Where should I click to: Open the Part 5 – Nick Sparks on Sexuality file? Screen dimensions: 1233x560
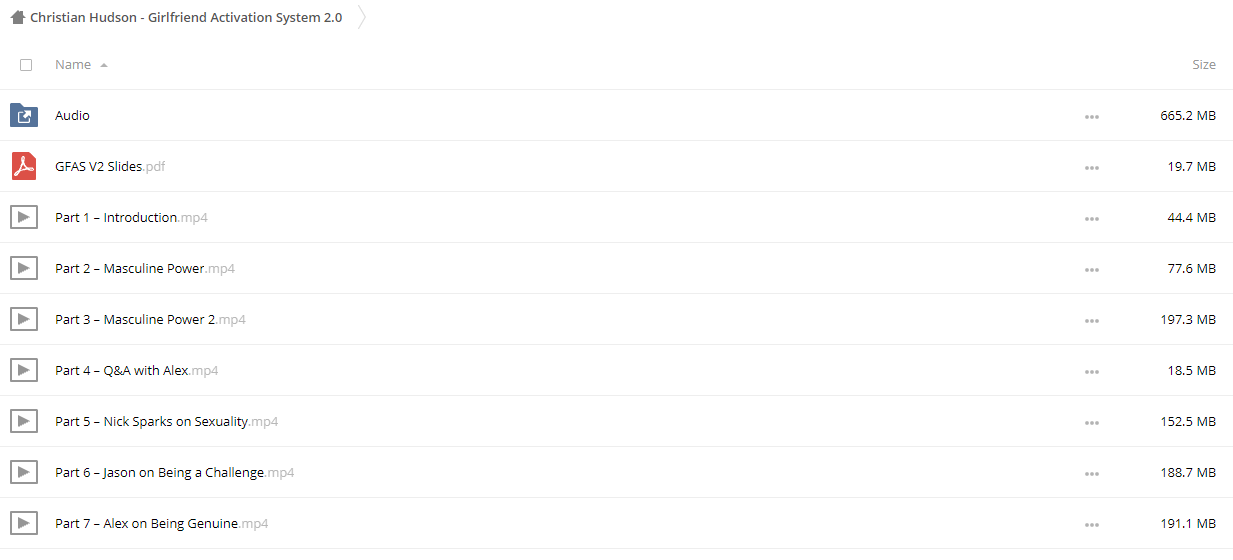tap(166, 421)
